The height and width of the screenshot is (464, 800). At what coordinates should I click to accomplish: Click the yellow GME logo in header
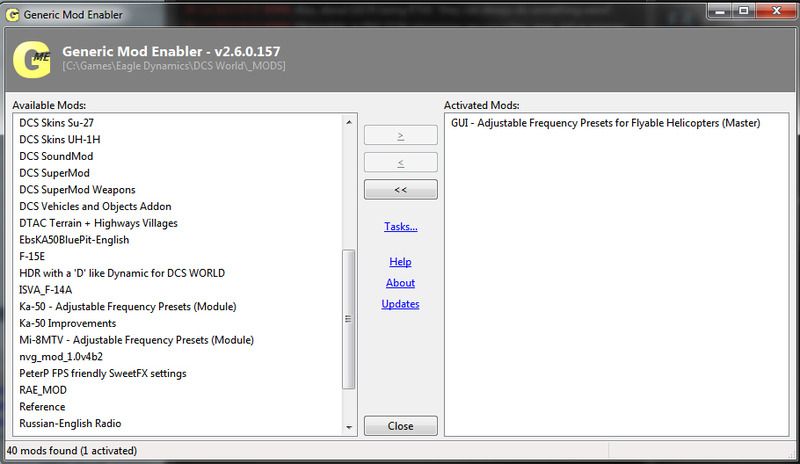click(31, 60)
